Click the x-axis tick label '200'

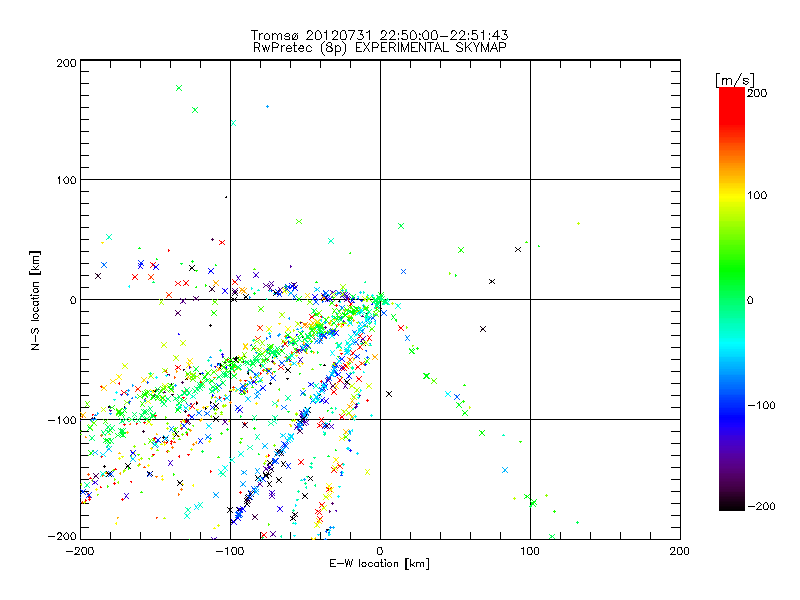pyautogui.click(x=680, y=551)
